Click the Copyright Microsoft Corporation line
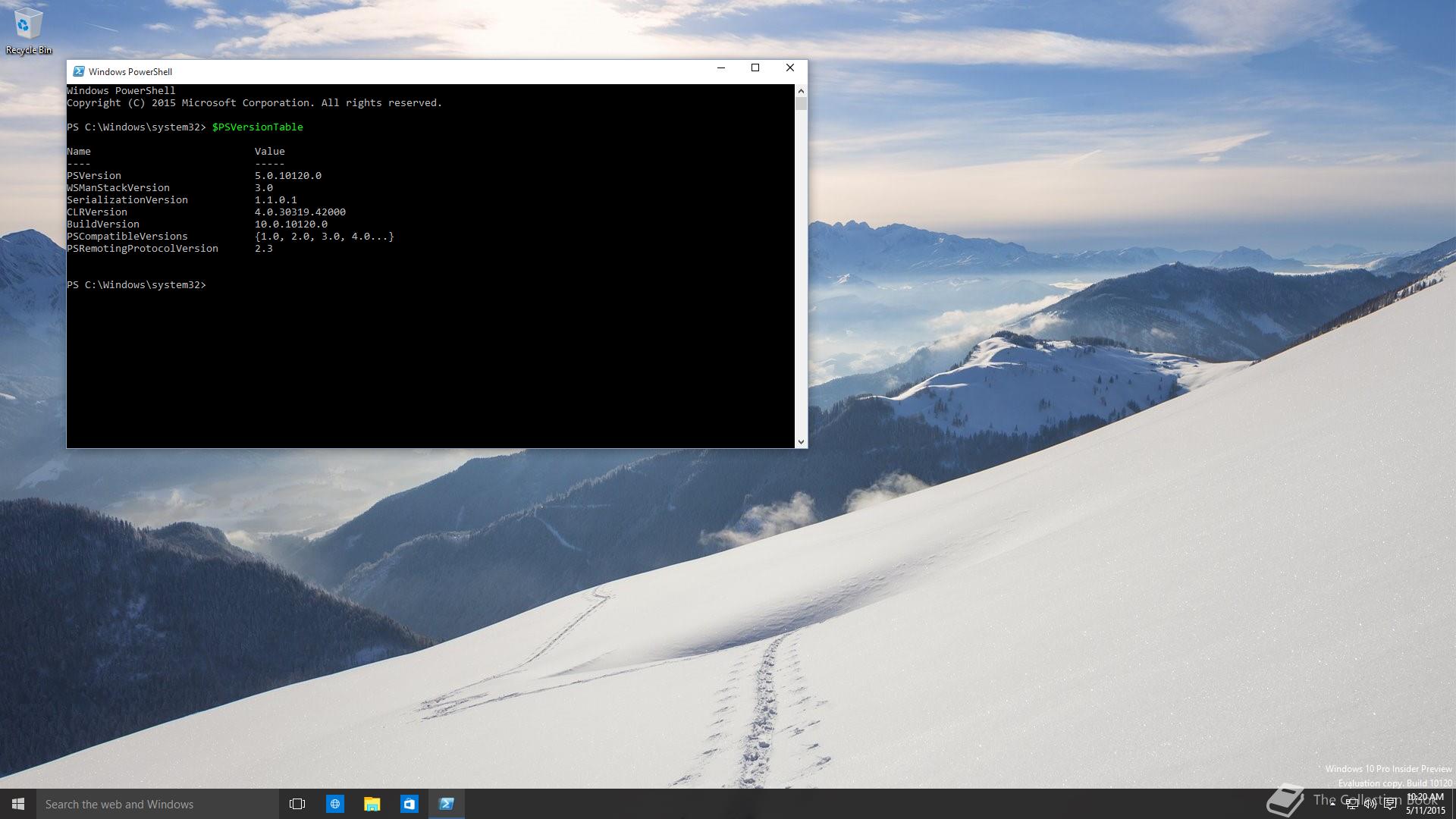1456x819 pixels. click(254, 103)
